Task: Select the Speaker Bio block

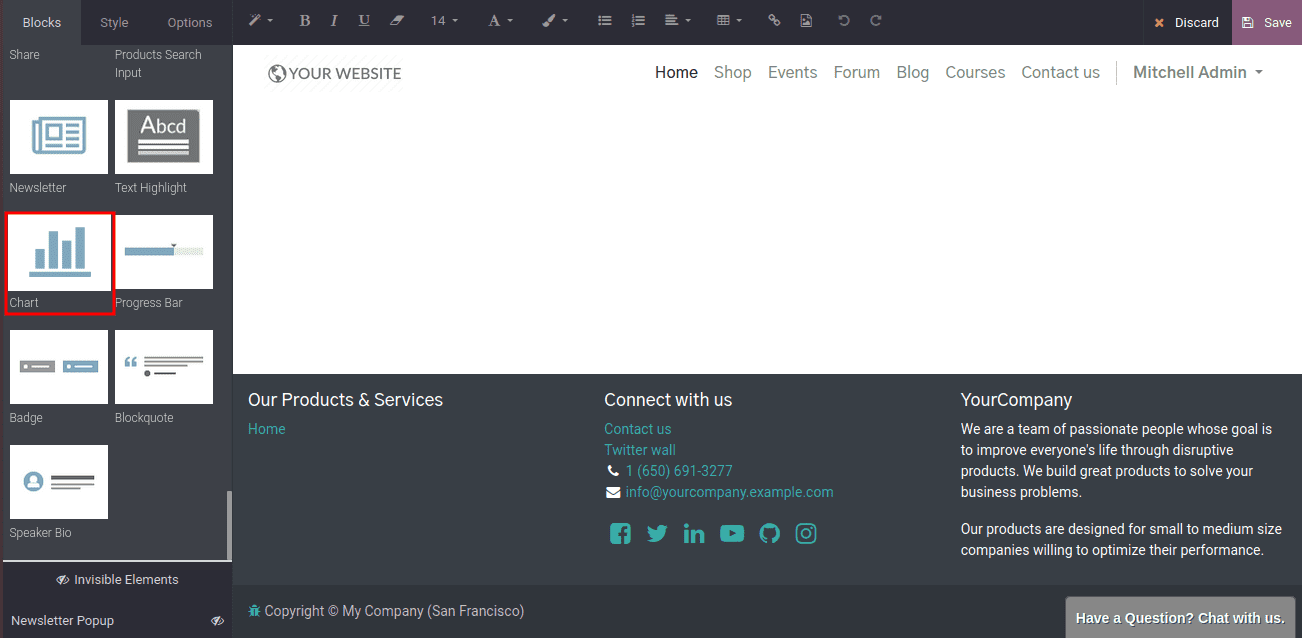Action: point(59,482)
